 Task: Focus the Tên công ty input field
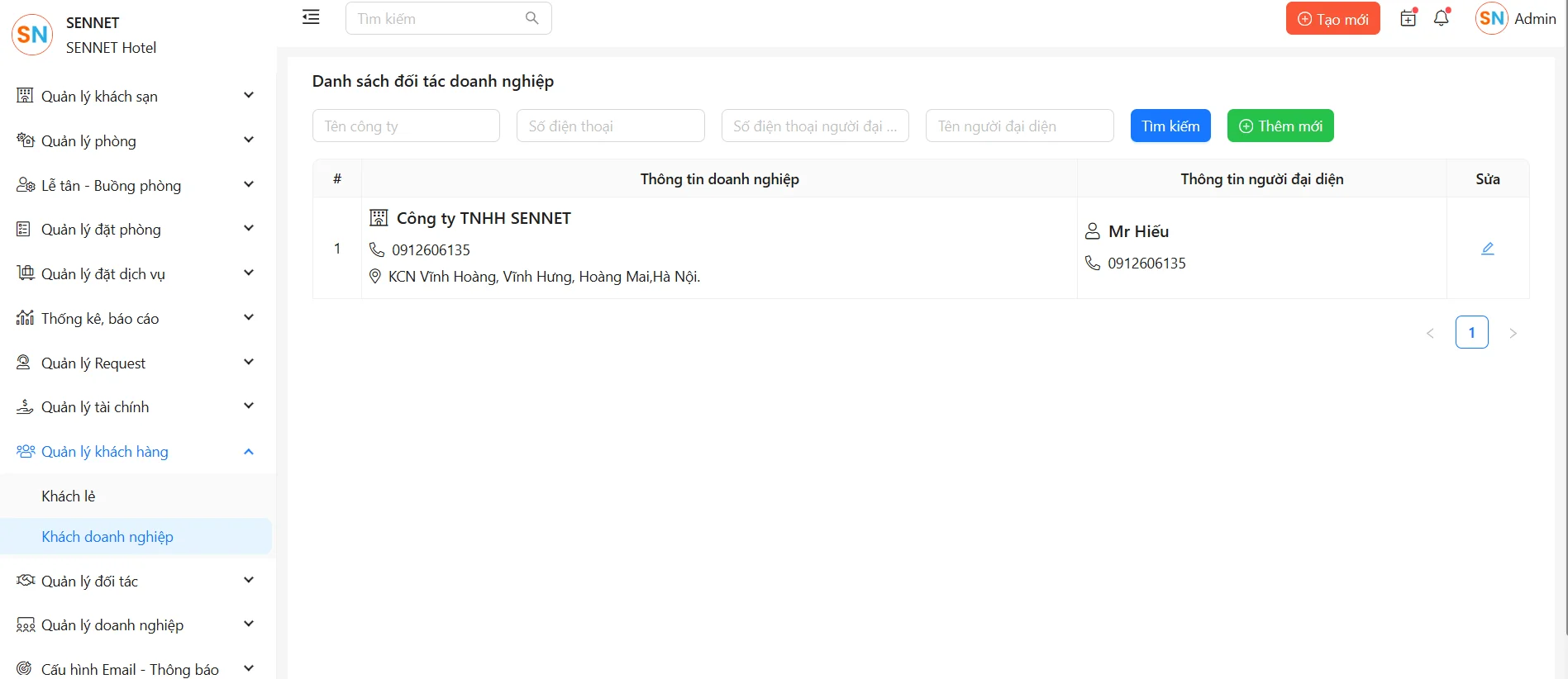(x=406, y=126)
